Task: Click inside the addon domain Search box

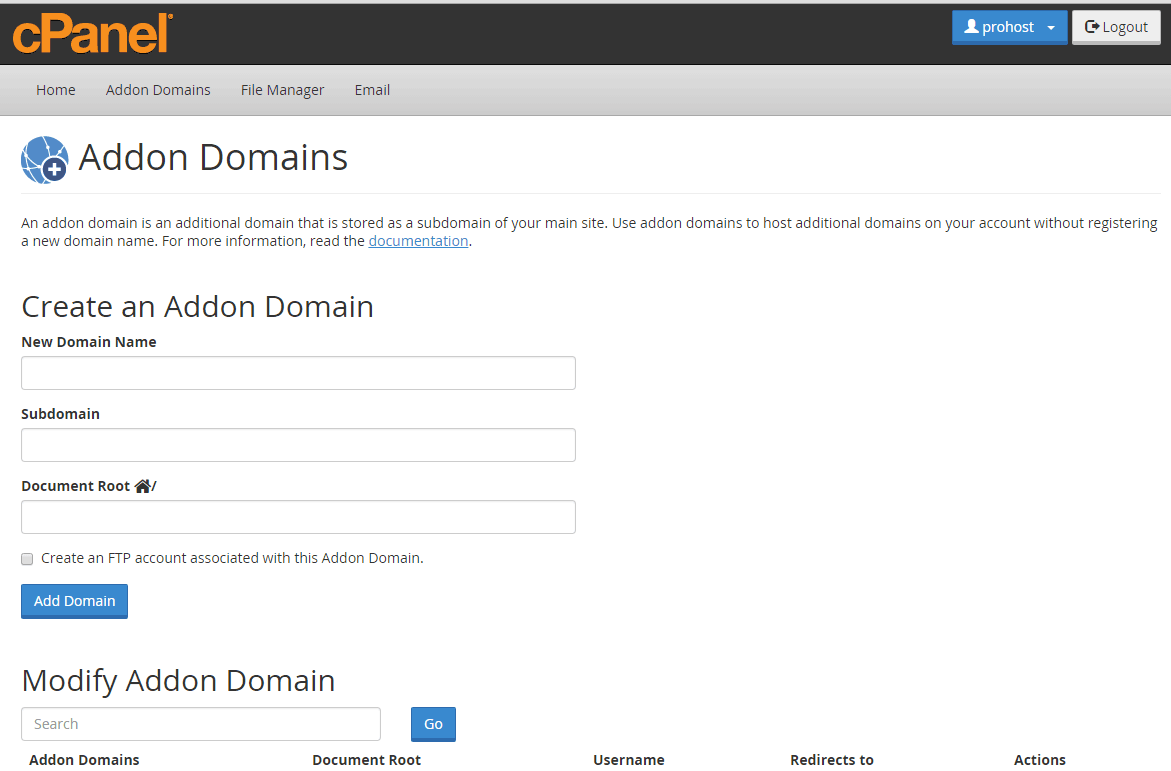Action: [200, 723]
